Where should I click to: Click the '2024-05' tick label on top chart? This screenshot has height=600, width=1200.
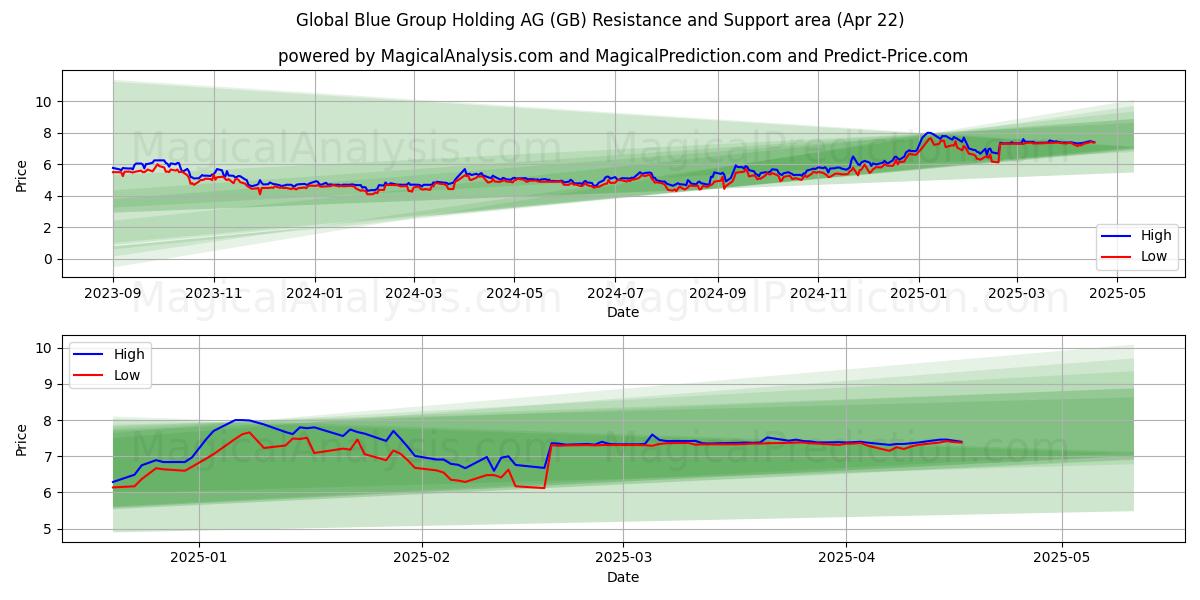(x=515, y=294)
